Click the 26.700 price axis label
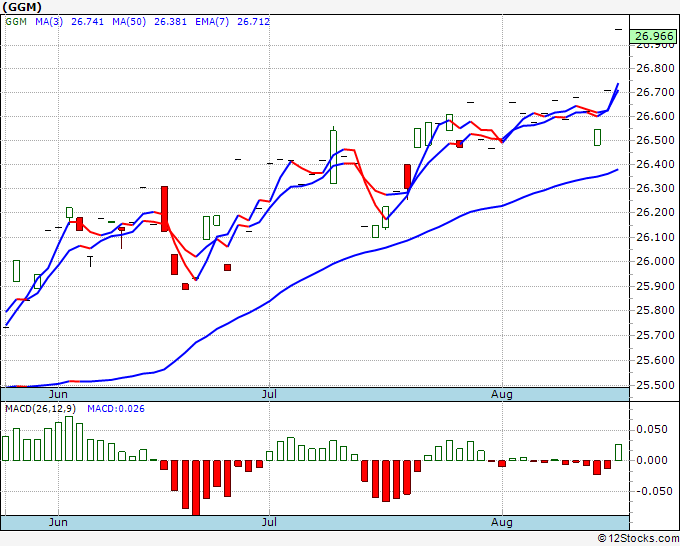This screenshot has height=546, width=680. coord(655,92)
